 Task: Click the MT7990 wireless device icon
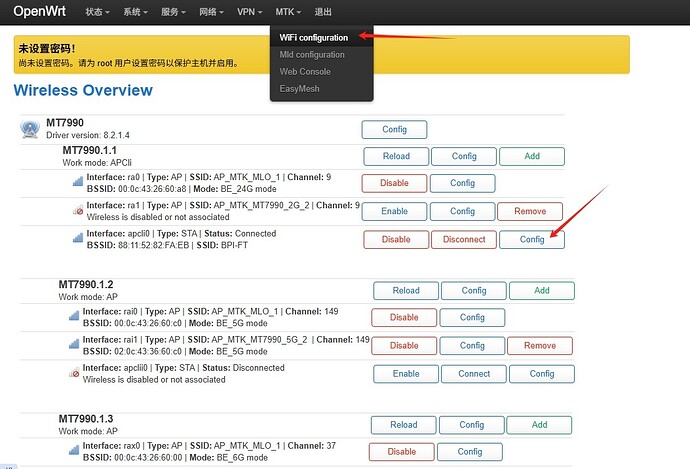(x=30, y=129)
